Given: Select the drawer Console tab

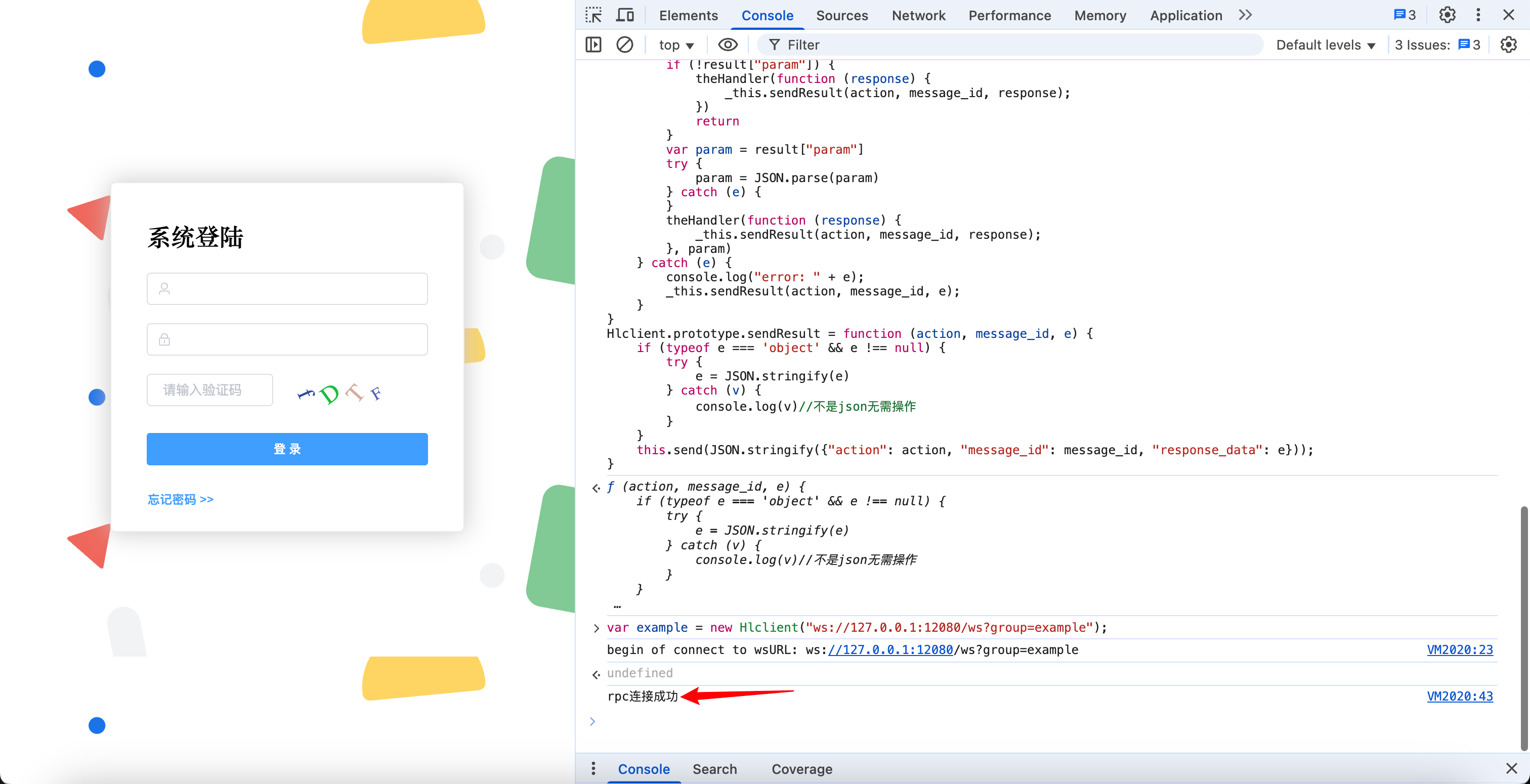Looking at the screenshot, I should point(644,769).
